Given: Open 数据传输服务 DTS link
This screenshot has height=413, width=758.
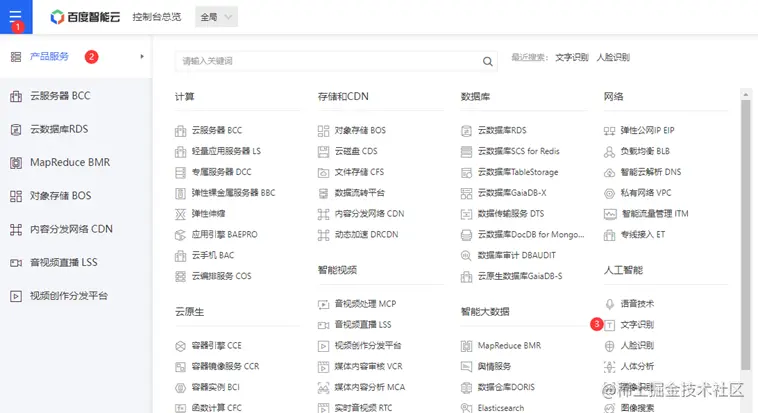Looking at the screenshot, I should pyautogui.click(x=511, y=213).
